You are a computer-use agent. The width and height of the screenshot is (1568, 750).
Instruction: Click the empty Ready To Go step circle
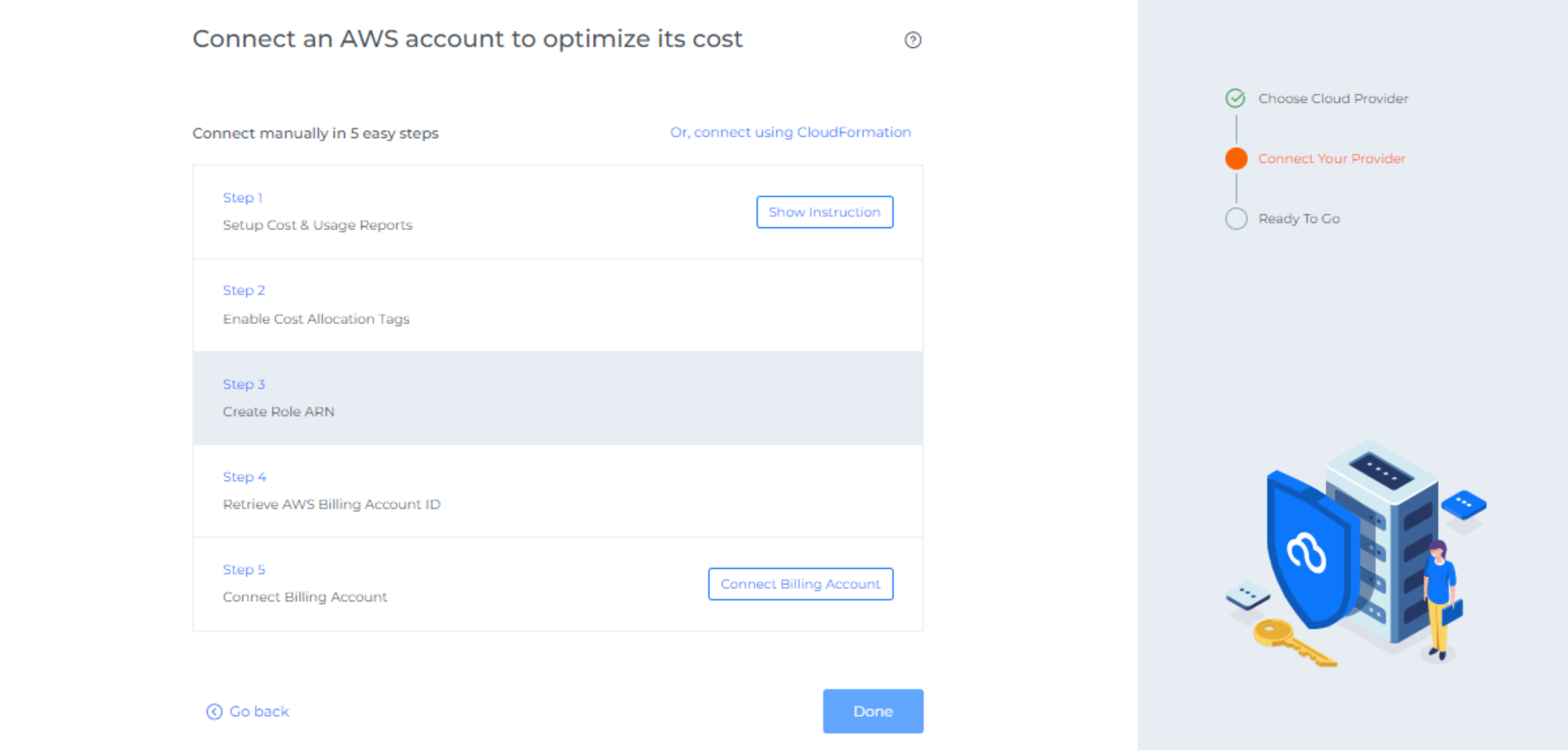coord(1235,218)
